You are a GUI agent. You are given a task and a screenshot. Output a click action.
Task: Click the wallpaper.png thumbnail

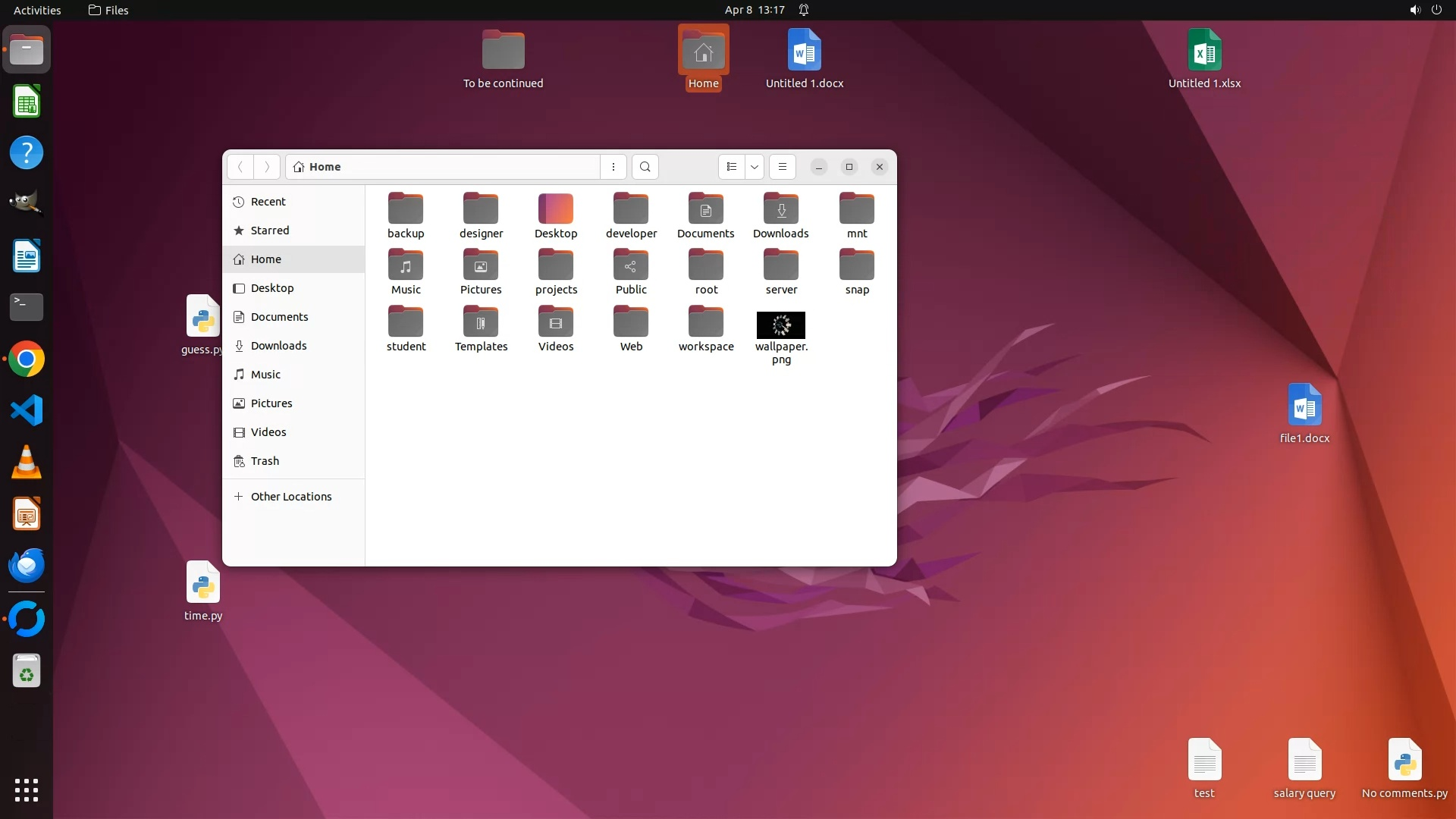(780, 325)
